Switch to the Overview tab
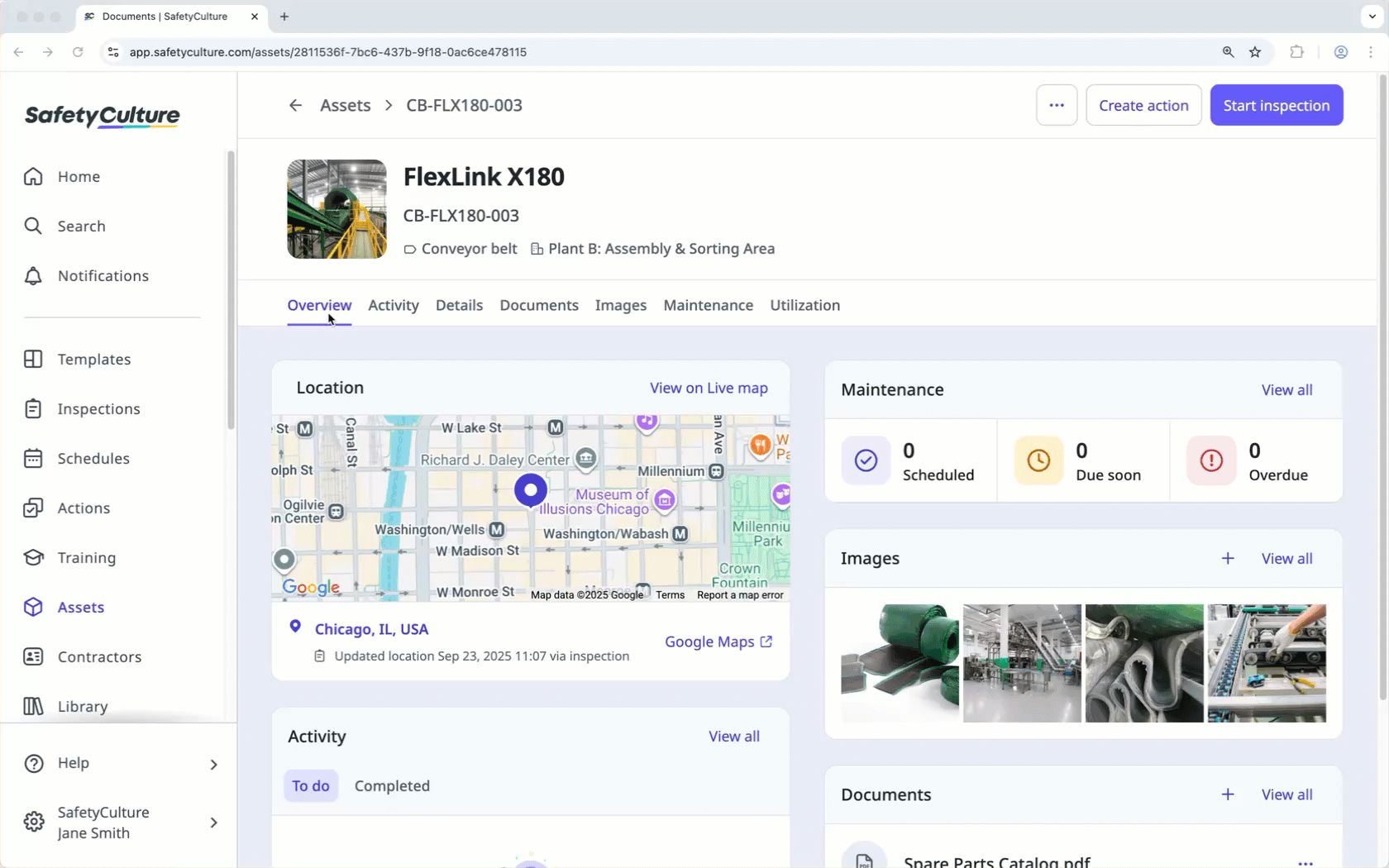The image size is (1389, 868). tap(319, 305)
